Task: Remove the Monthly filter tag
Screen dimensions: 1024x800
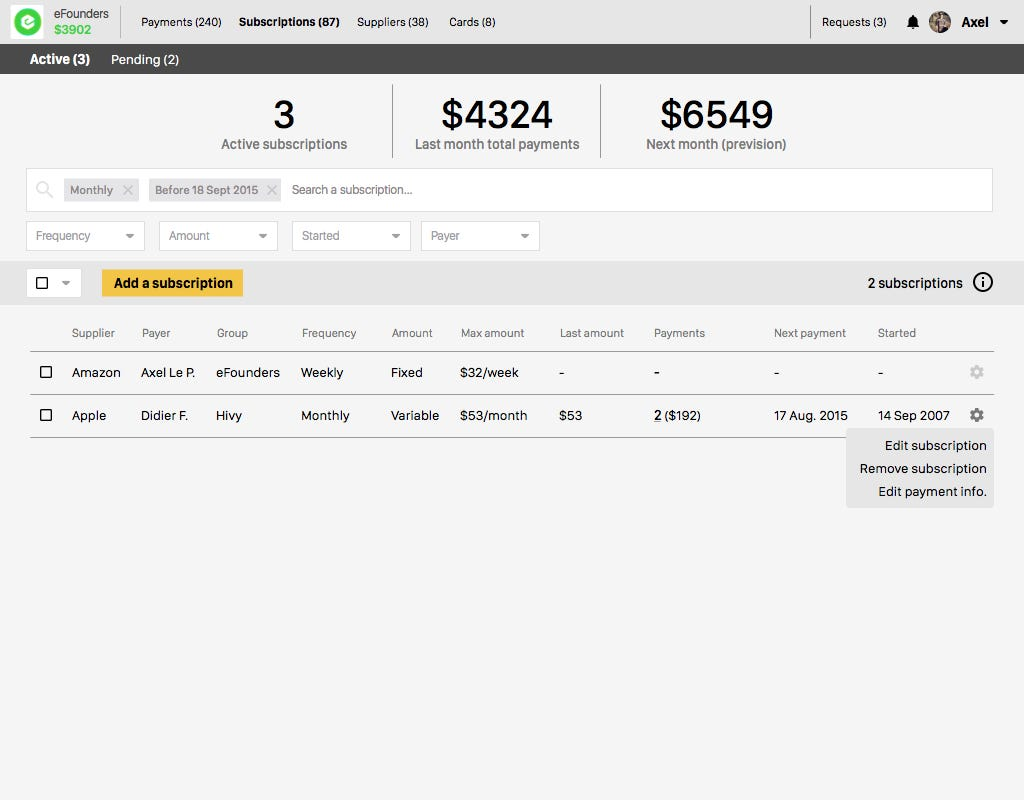Action: 128,190
